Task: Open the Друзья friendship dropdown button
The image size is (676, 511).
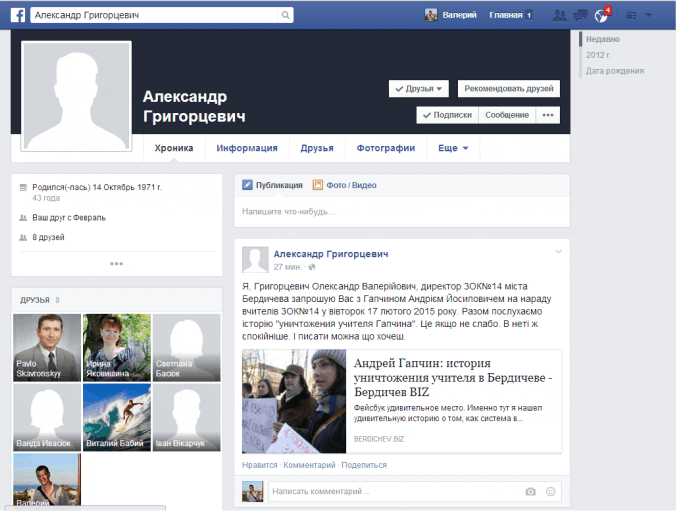Action: [419, 88]
